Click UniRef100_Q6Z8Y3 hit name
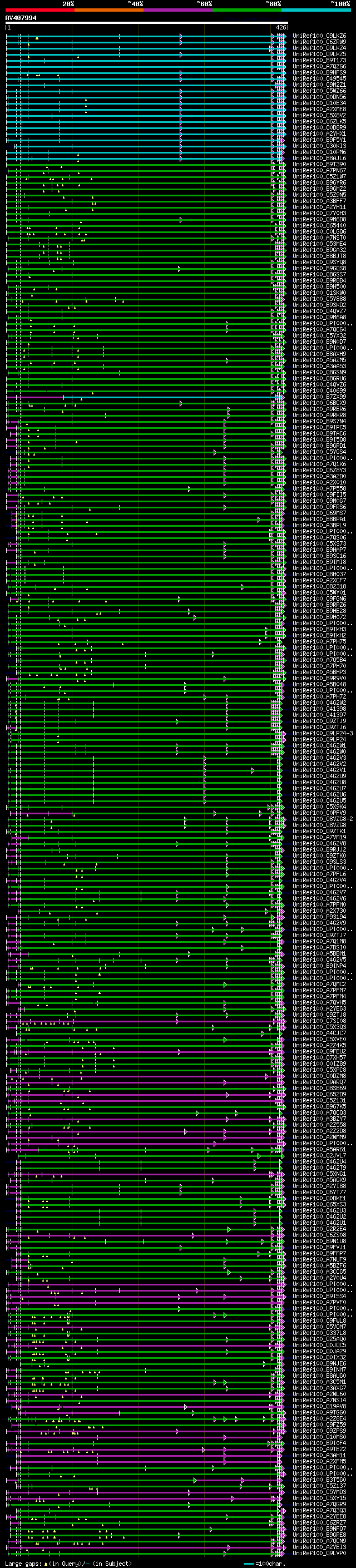 click(x=319, y=470)
